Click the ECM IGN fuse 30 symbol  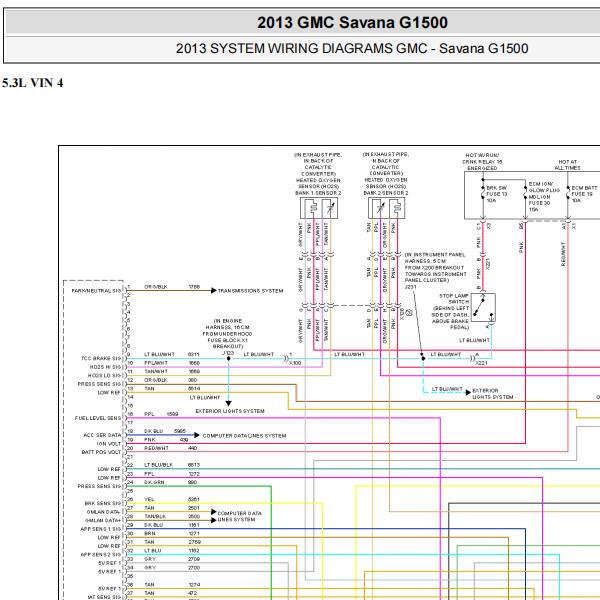[525, 194]
